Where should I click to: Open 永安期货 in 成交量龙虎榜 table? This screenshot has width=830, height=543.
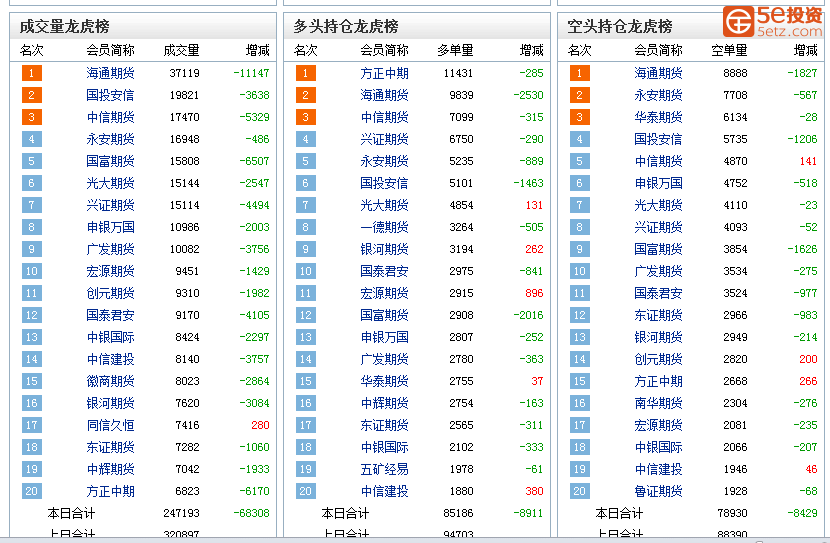point(110,139)
